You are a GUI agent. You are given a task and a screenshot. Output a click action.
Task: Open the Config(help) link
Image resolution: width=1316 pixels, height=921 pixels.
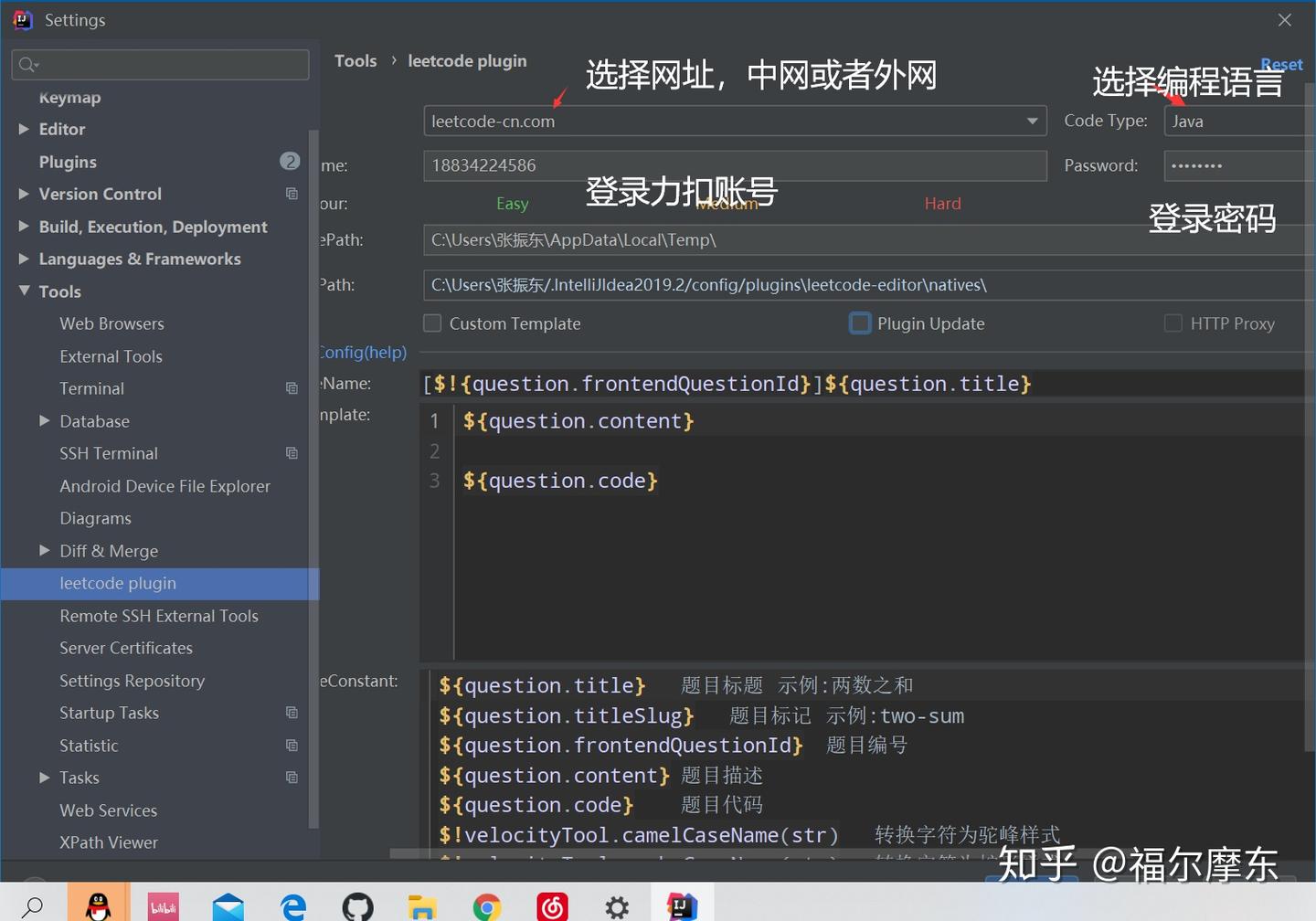[x=363, y=352]
